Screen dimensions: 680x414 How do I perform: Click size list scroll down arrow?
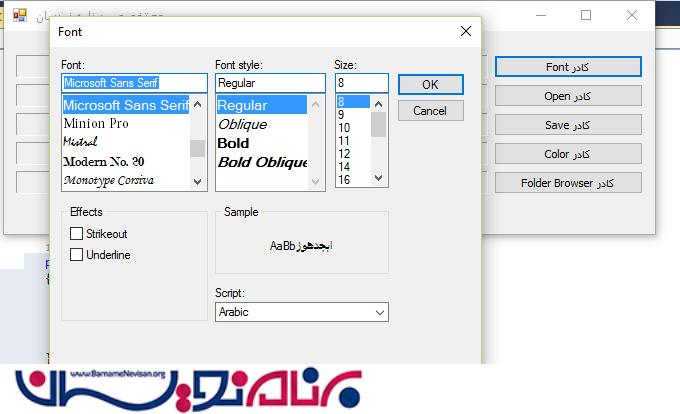point(379,178)
